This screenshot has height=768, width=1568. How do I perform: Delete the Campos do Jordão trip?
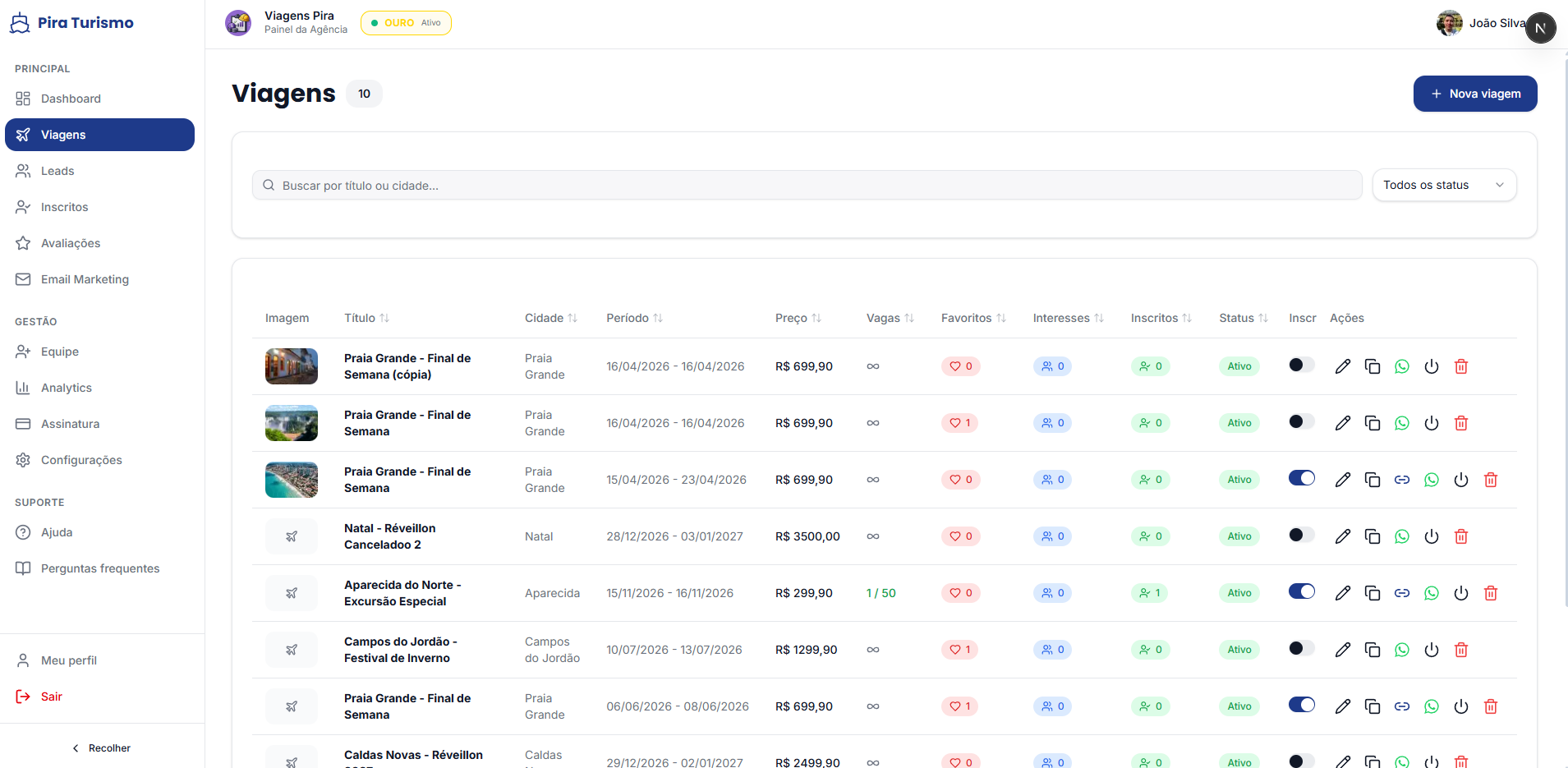[x=1460, y=650]
